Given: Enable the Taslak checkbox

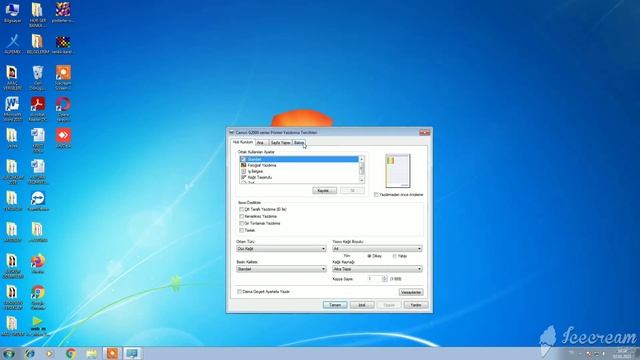Looking at the screenshot, I should (x=242, y=230).
